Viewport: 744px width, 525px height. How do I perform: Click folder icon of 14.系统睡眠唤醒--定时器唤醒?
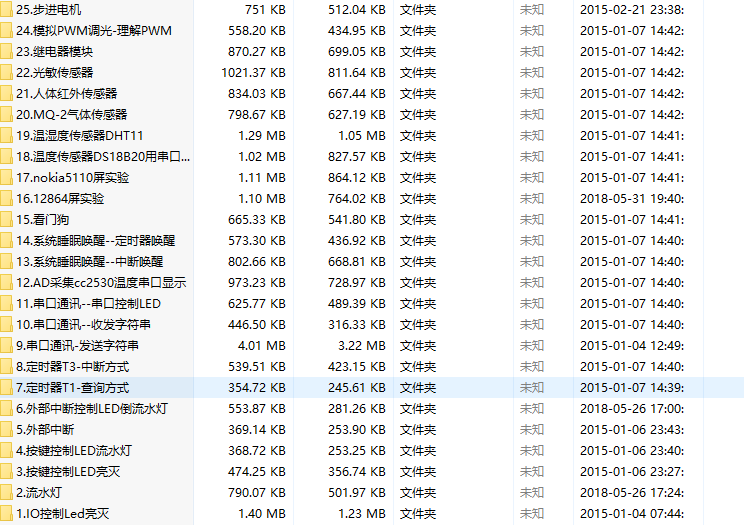[6, 240]
